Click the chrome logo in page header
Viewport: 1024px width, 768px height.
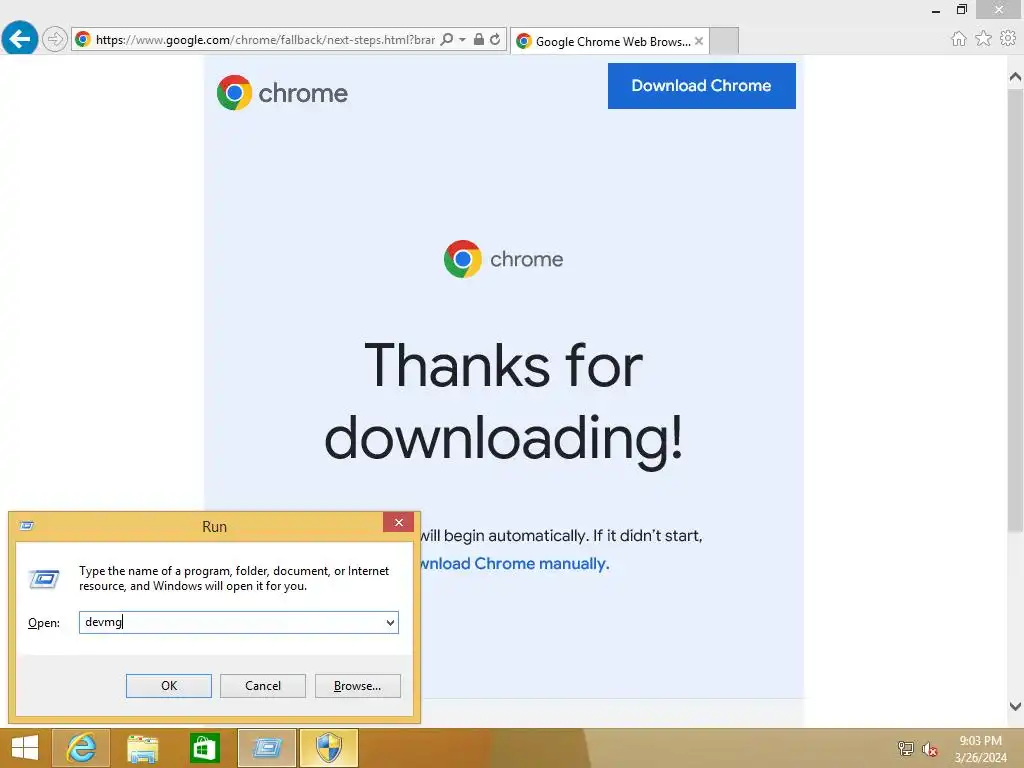coord(282,93)
